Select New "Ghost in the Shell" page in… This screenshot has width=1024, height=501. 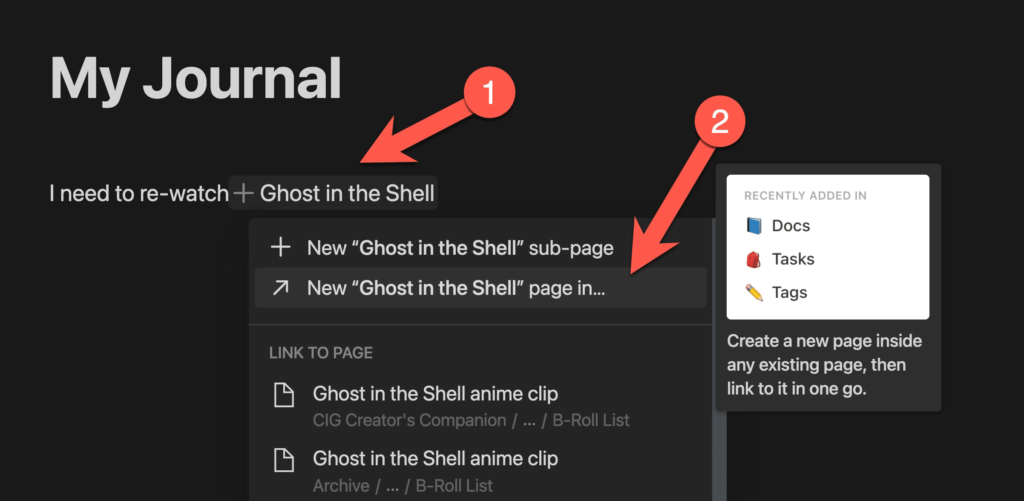456,288
